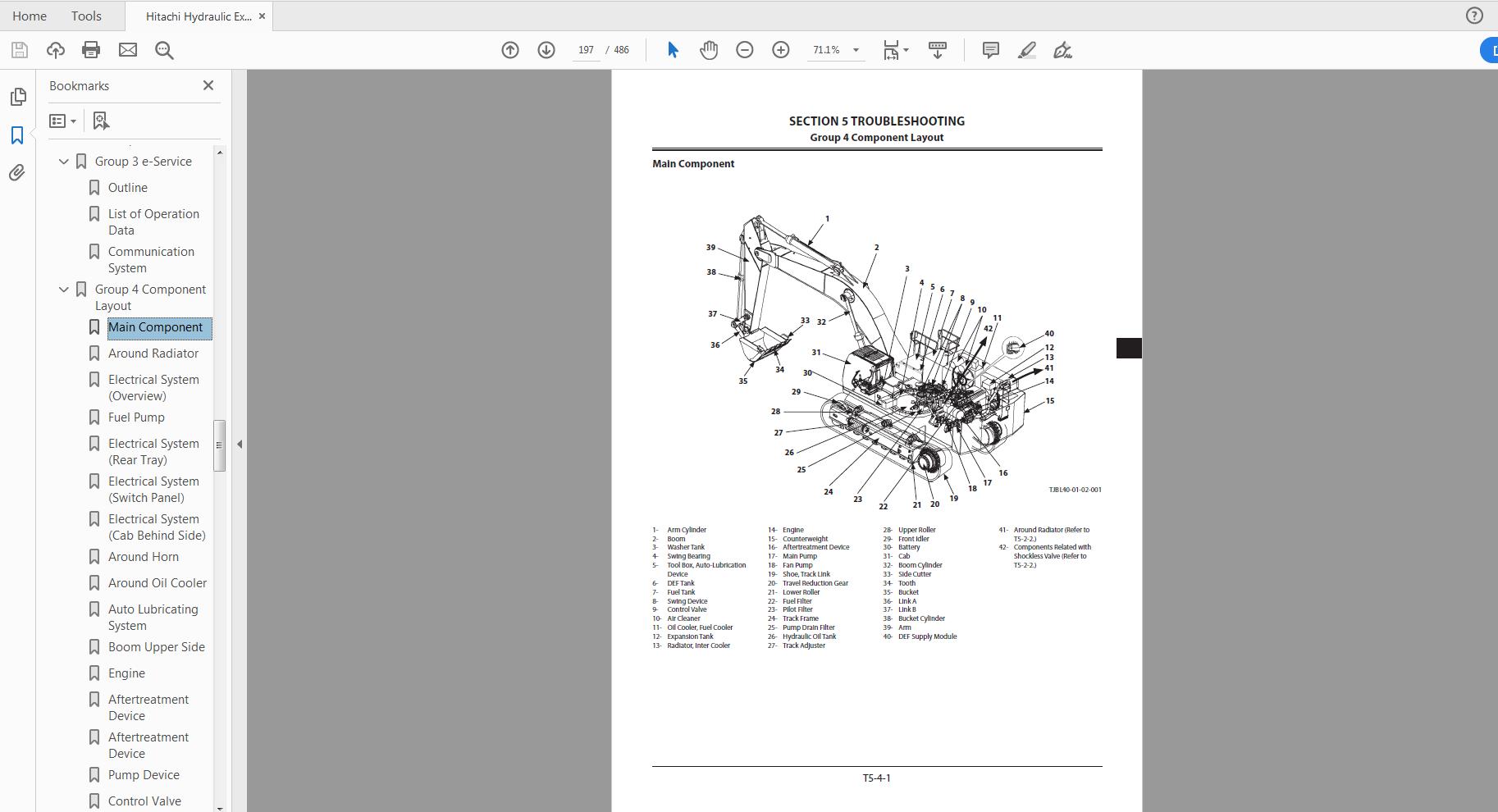Zoom out with the minus icon
Image resolution: width=1498 pixels, height=812 pixels.
[x=745, y=50]
